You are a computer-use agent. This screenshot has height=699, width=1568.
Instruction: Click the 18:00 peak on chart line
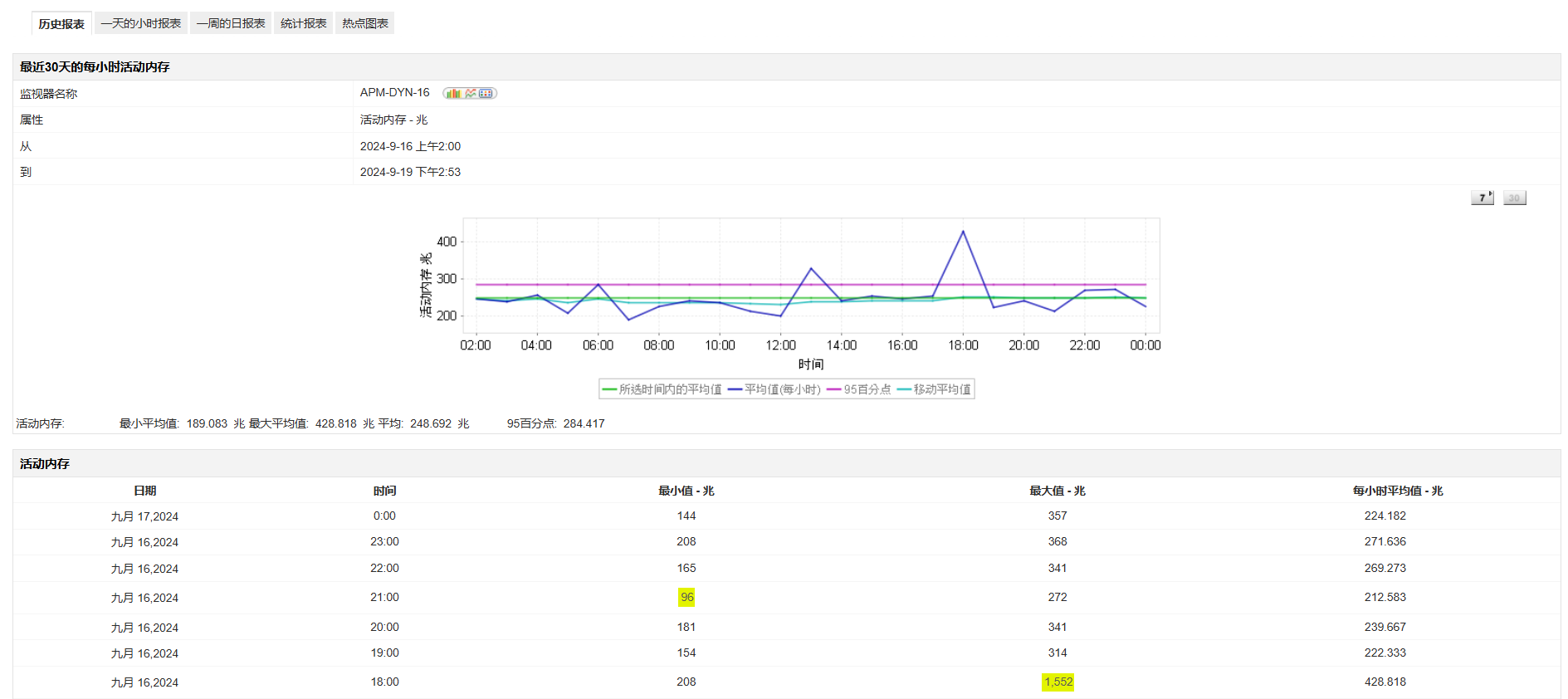[963, 232]
